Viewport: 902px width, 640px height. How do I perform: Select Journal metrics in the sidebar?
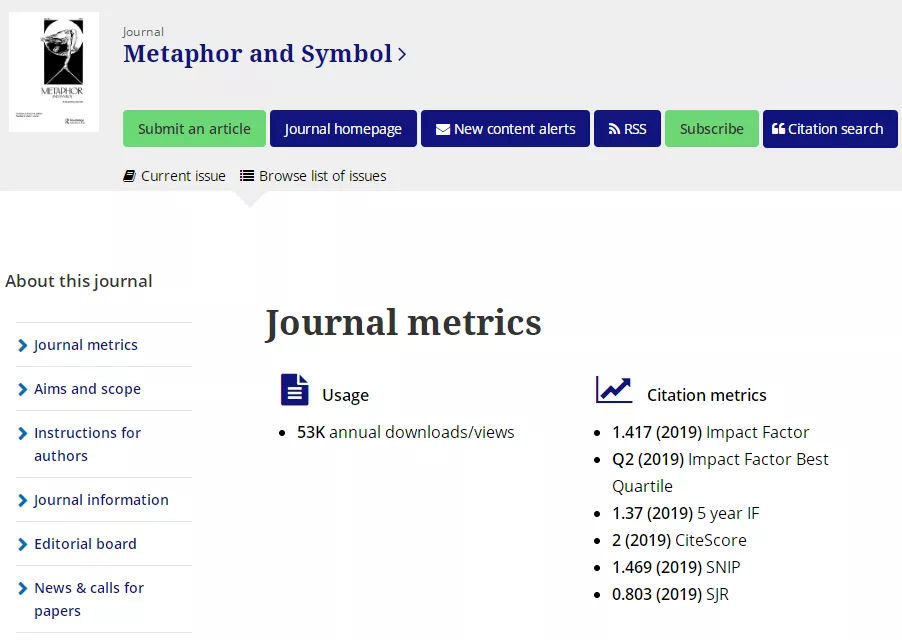click(x=86, y=345)
